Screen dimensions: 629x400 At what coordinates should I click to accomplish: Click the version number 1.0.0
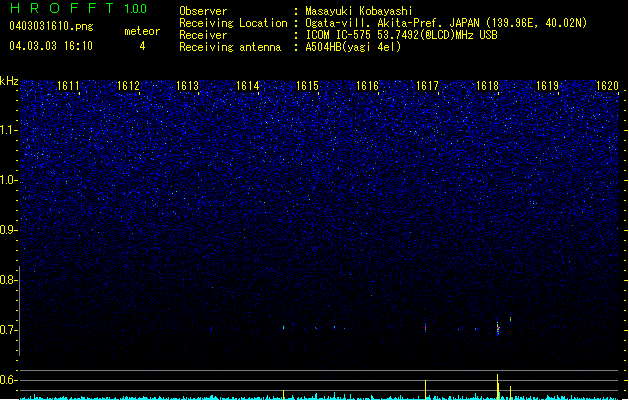coord(136,8)
